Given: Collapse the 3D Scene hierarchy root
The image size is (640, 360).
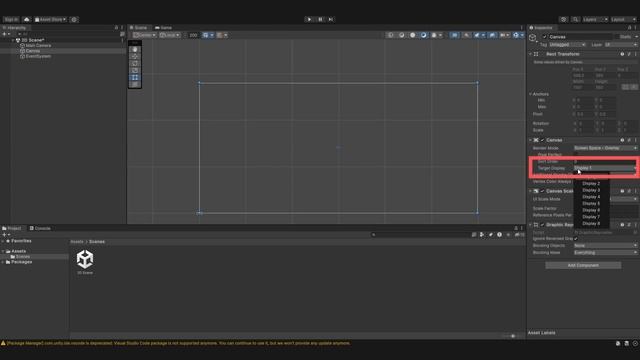Looking at the screenshot, I should 13,40.
